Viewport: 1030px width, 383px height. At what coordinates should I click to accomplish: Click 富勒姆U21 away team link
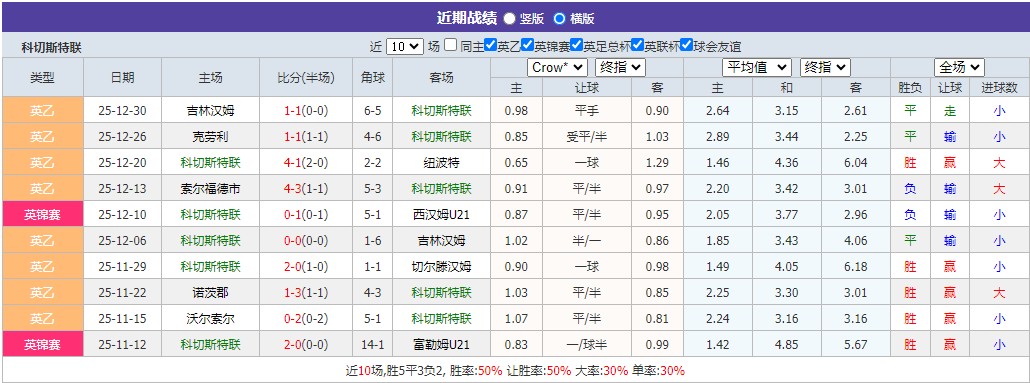tap(441, 345)
